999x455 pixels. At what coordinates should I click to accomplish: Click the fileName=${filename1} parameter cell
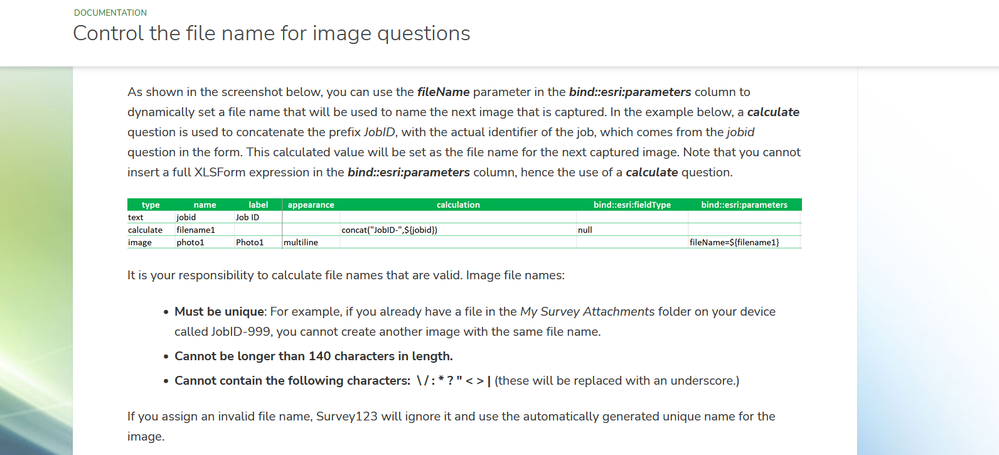(733, 242)
